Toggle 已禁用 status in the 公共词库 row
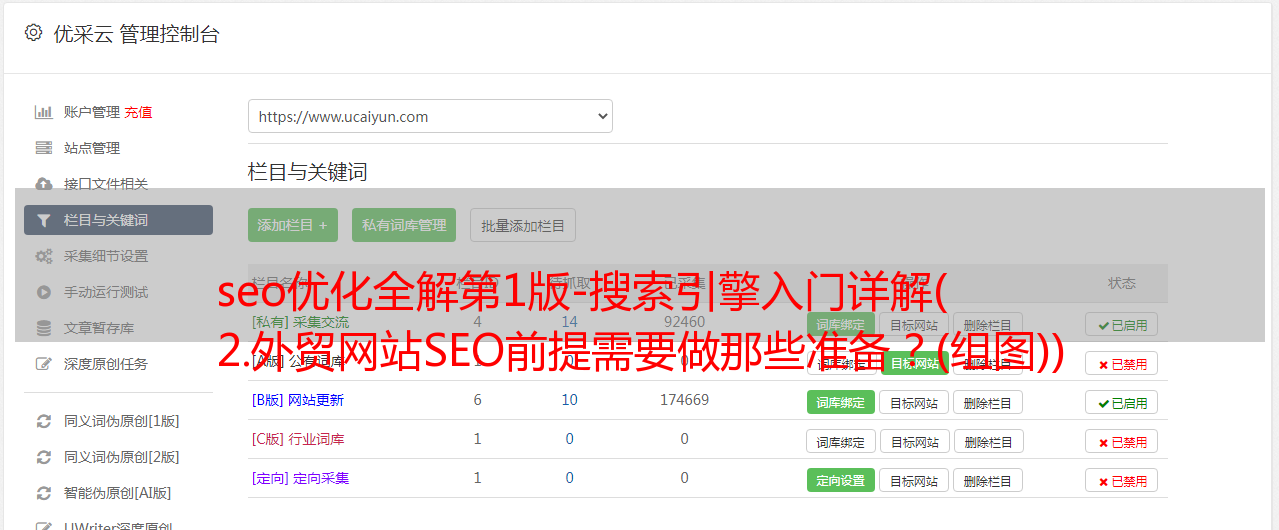 pyautogui.click(x=1122, y=363)
